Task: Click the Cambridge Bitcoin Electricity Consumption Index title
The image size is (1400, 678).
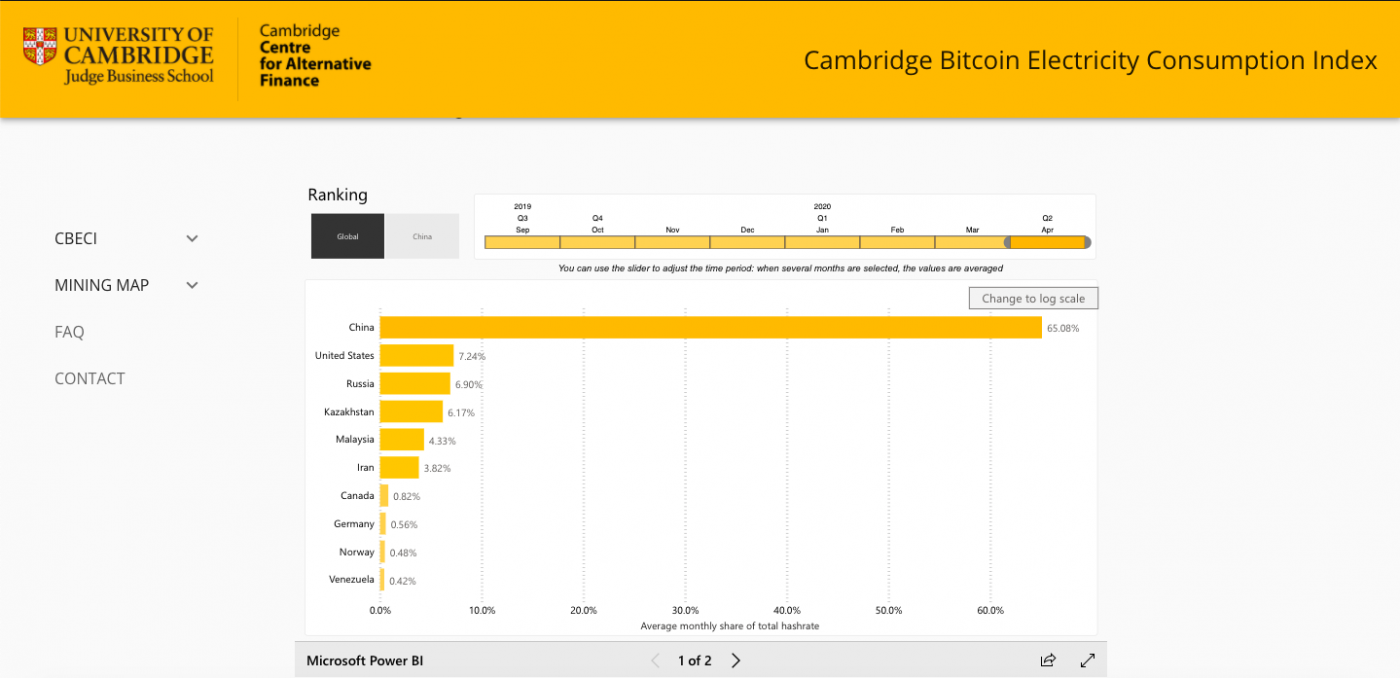Action: (x=1089, y=60)
